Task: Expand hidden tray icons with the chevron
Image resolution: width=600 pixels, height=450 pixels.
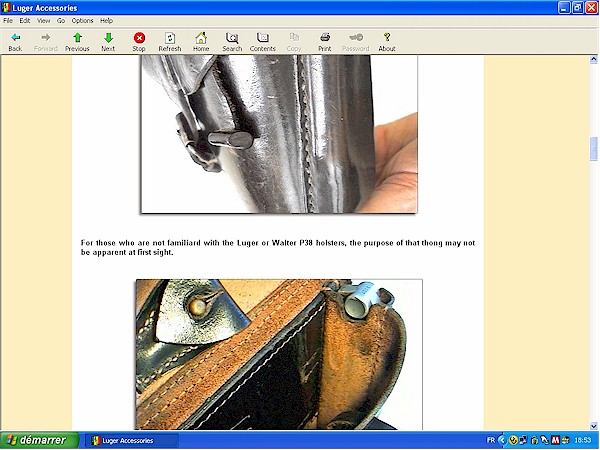Action: click(502, 440)
